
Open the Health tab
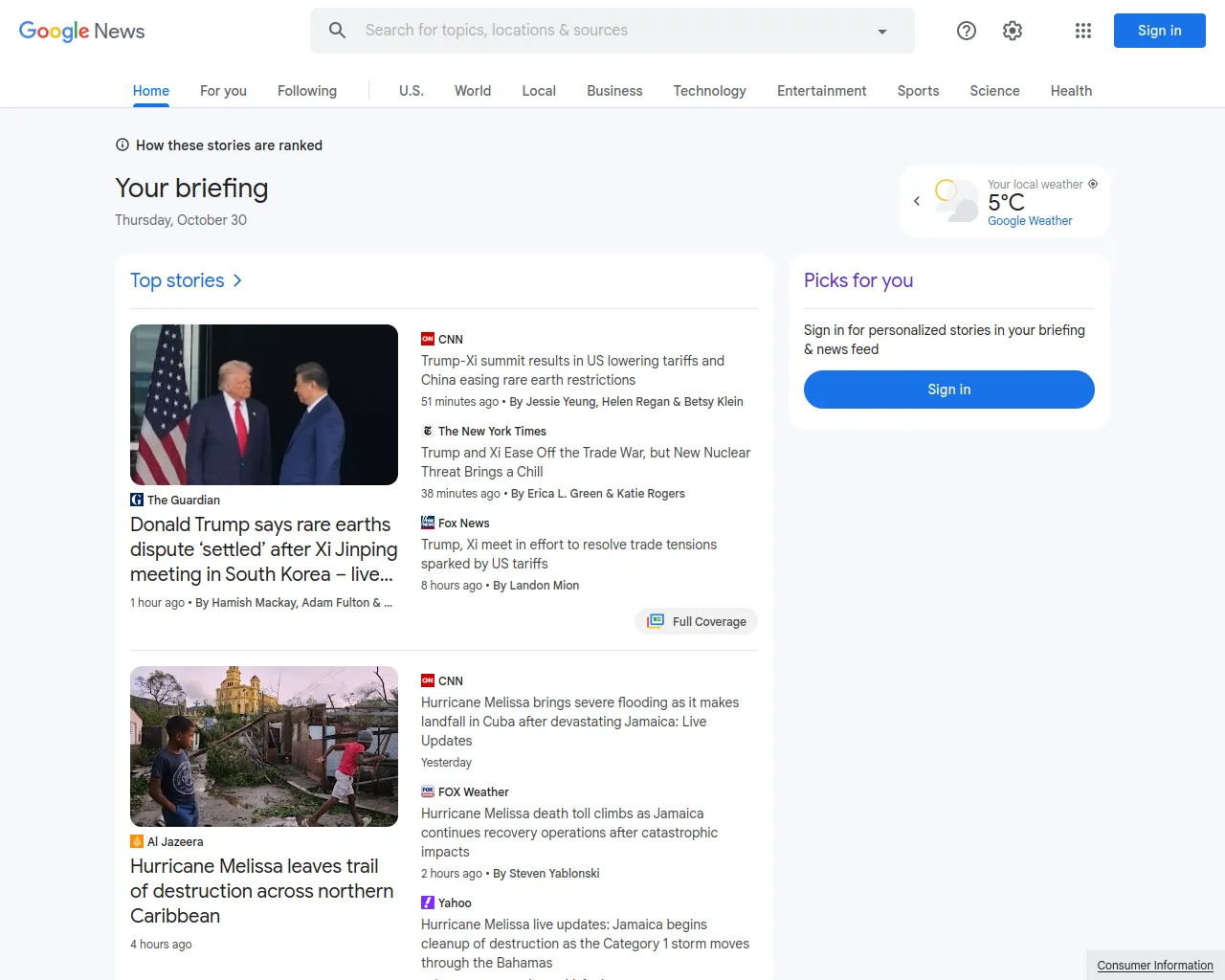point(1071,91)
